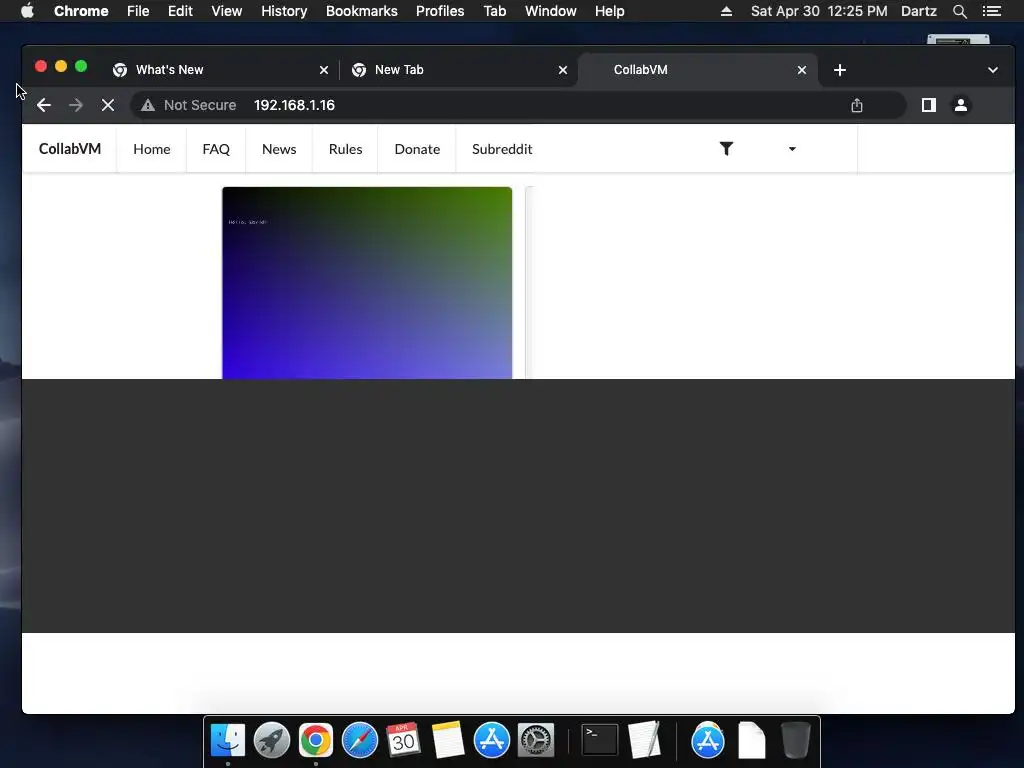1024x768 pixels.
Task: Go back with the browser back arrow
Action: 44,105
